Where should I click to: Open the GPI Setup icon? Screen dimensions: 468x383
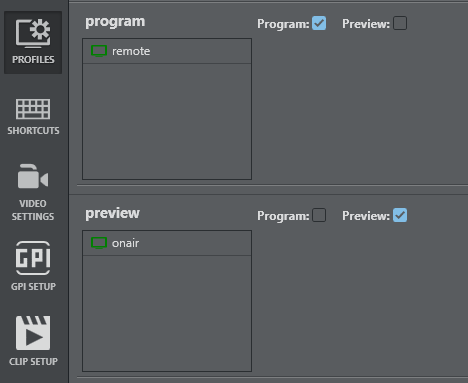[x=33, y=258]
